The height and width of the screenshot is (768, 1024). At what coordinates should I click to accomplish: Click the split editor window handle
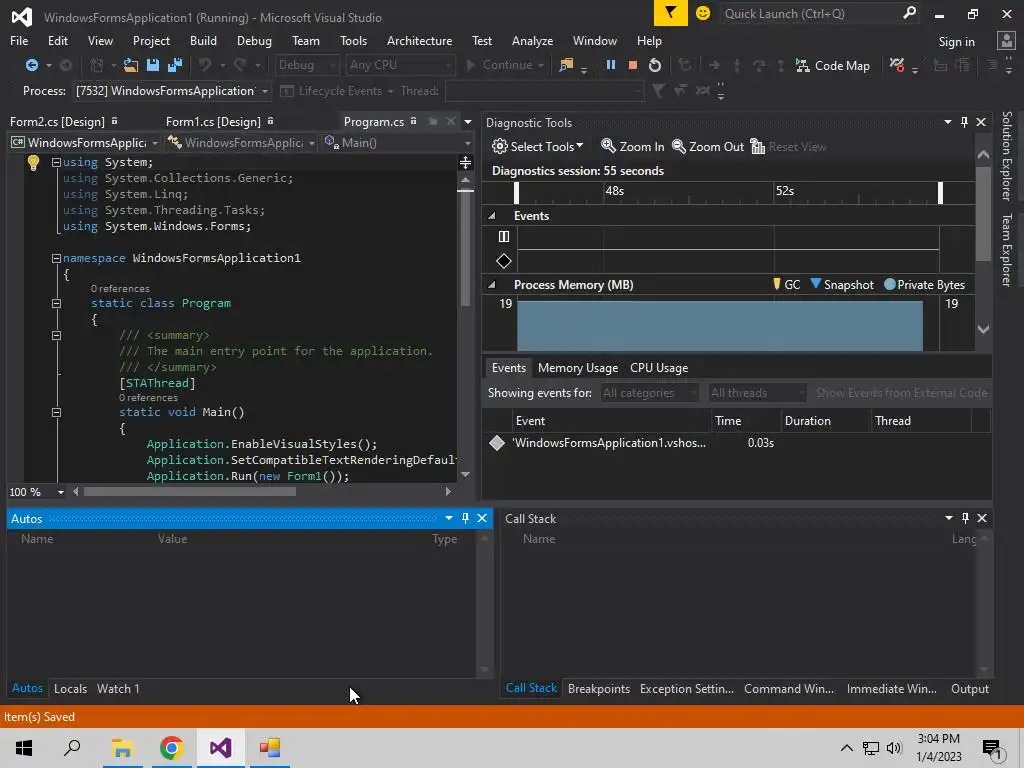click(465, 163)
